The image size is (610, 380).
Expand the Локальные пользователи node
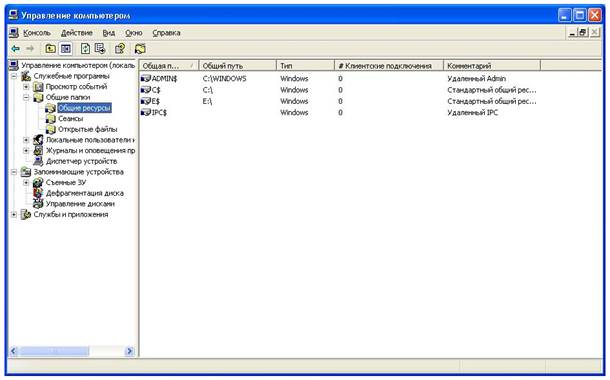26,140
